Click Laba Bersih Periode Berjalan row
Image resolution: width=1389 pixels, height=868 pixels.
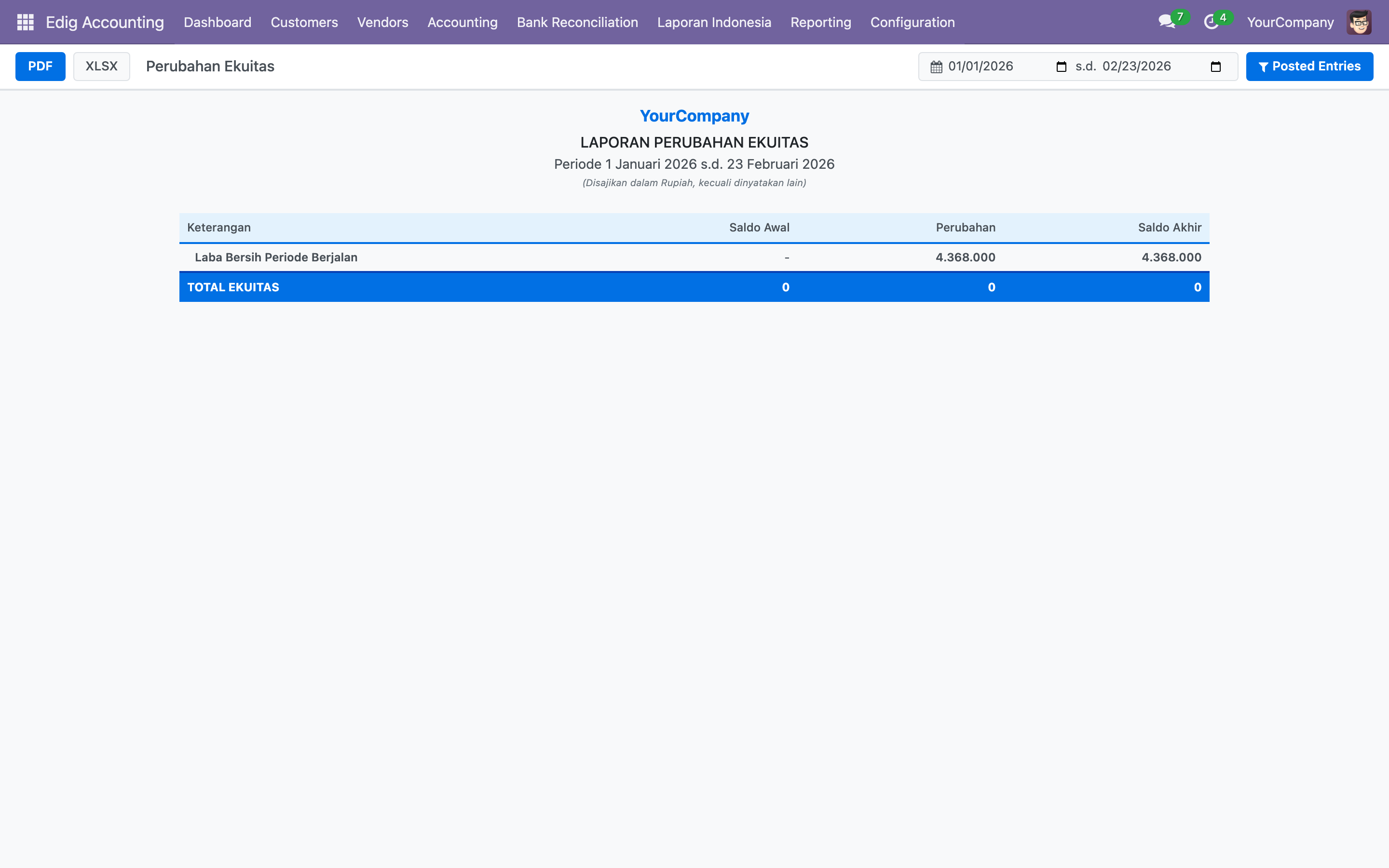coord(276,257)
